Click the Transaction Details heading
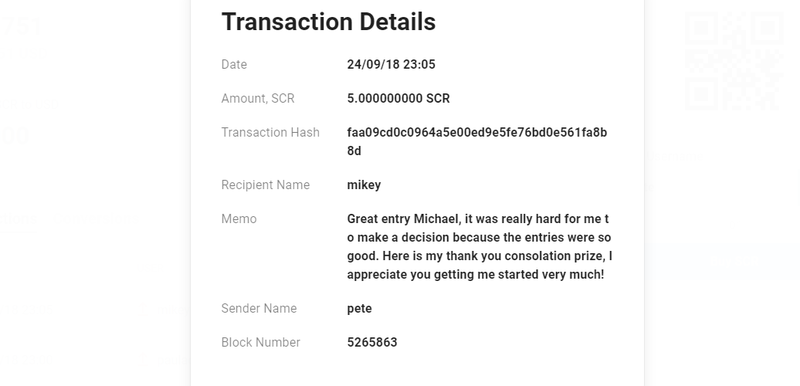The height and width of the screenshot is (386, 800). pyautogui.click(x=329, y=22)
